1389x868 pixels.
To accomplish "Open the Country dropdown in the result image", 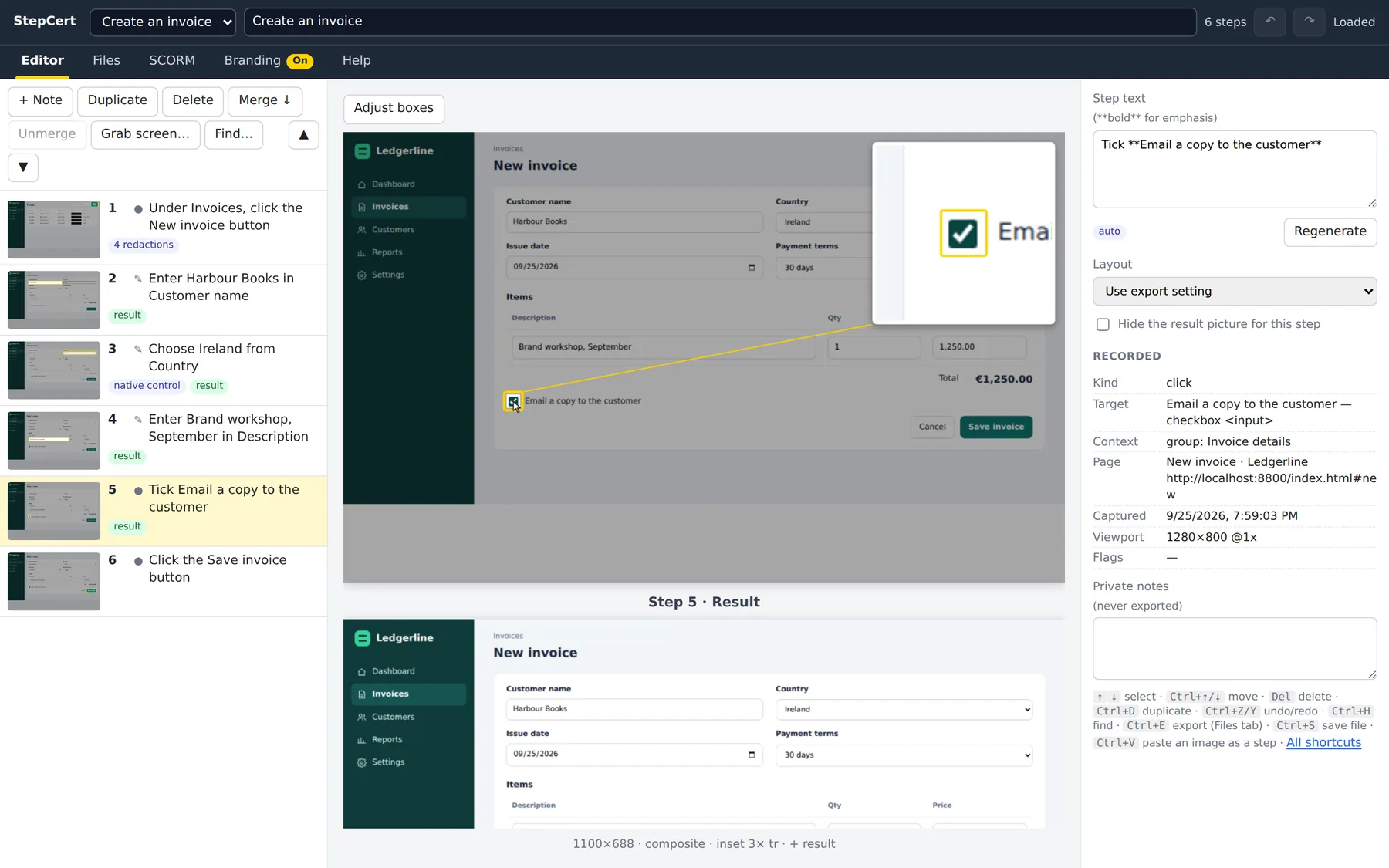I will point(904,709).
